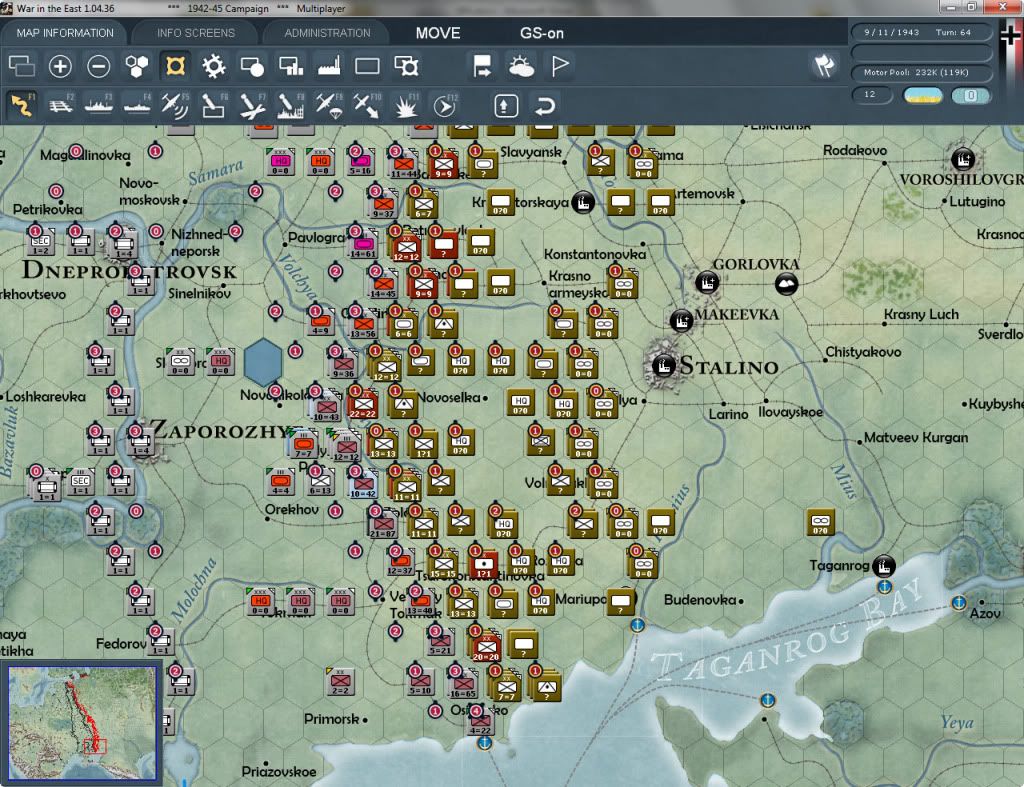Click the zoom out (minus) toolbar icon
Viewport: 1024px width, 787px height.
[99, 66]
